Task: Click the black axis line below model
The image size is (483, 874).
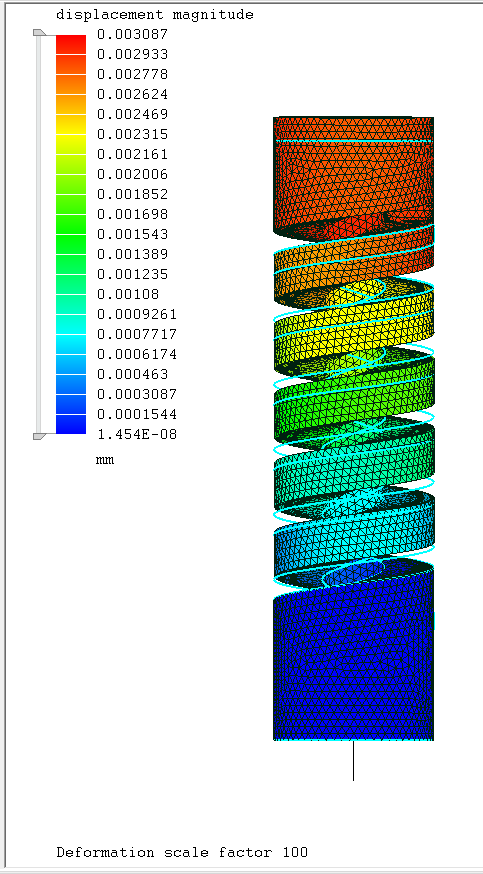Action: (x=353, y=760)
